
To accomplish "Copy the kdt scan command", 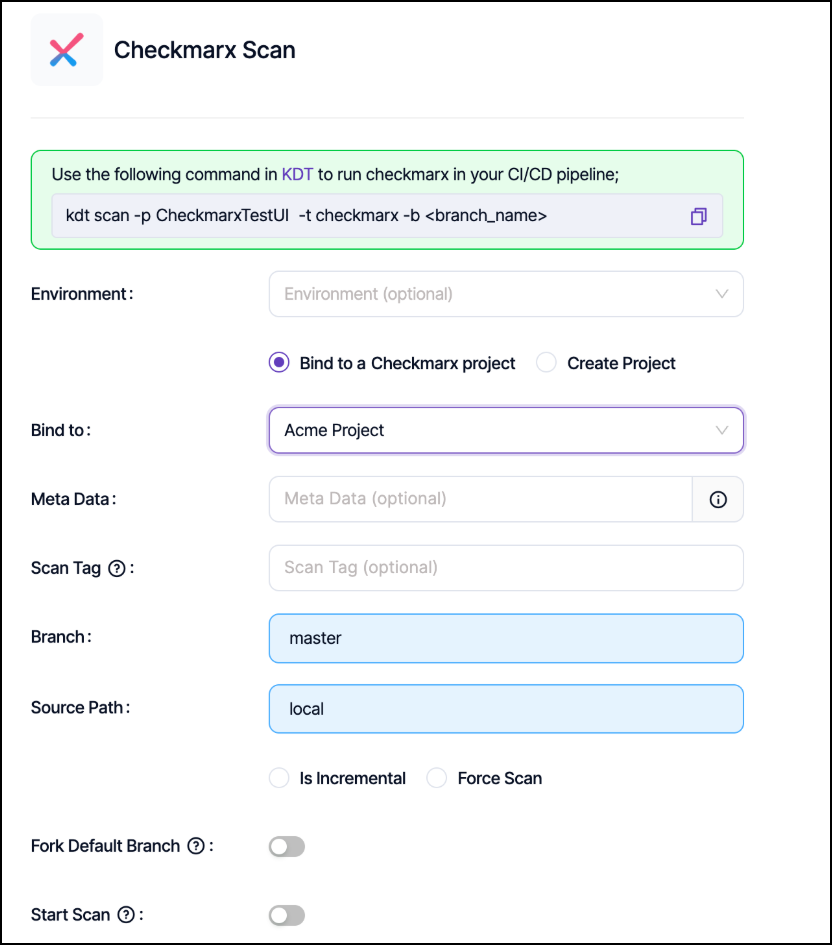I will click(x=698, y=216).
